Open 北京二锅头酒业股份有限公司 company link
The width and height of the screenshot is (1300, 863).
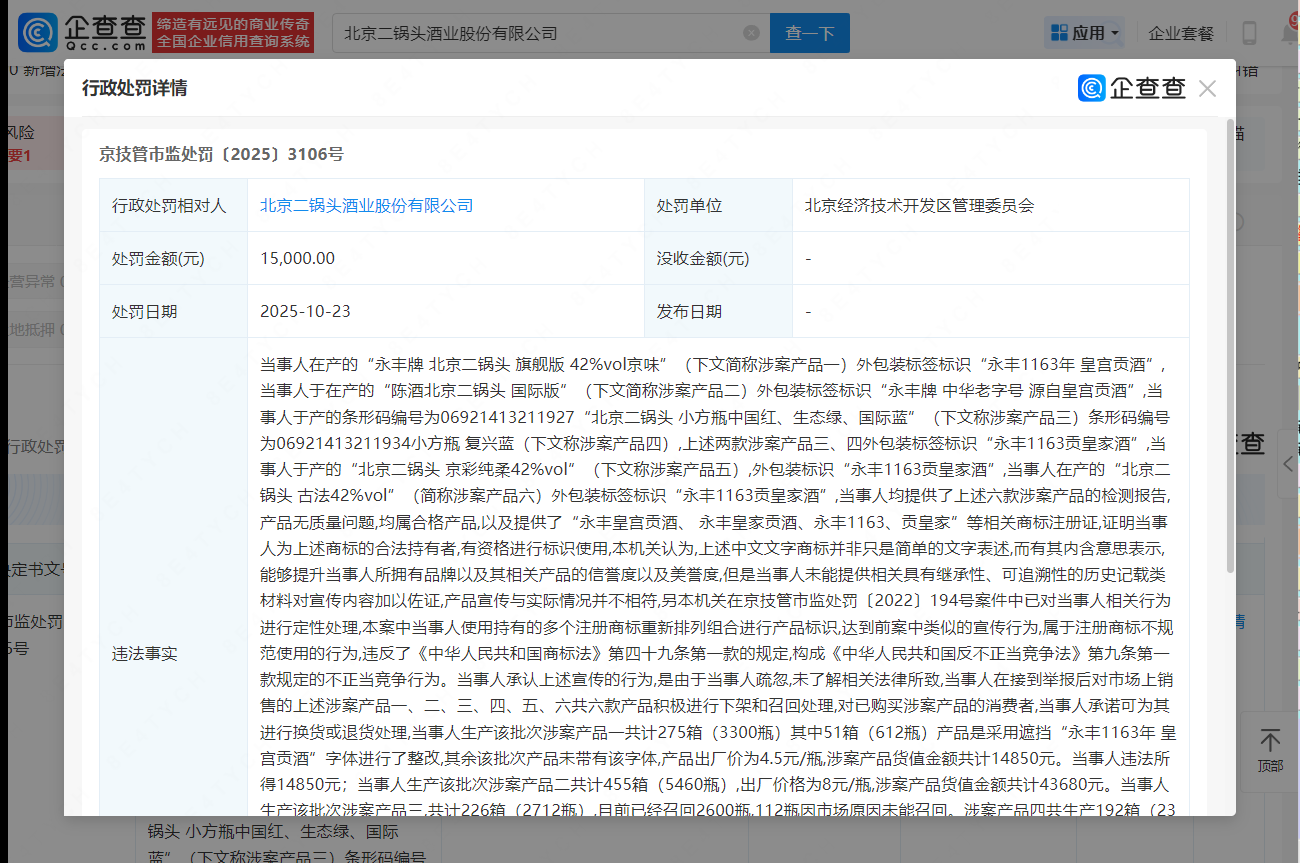point(366,205)
